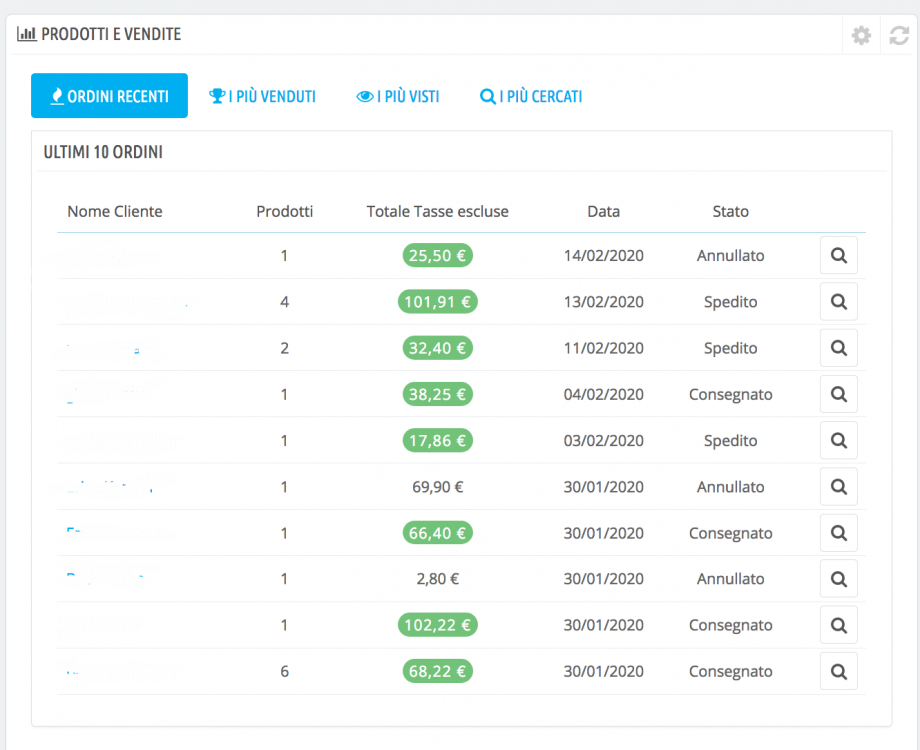Image resolution: width=920 pixels, height=750 pixels.
Task: Click the 38,25 € total badge
Action: 438,394
